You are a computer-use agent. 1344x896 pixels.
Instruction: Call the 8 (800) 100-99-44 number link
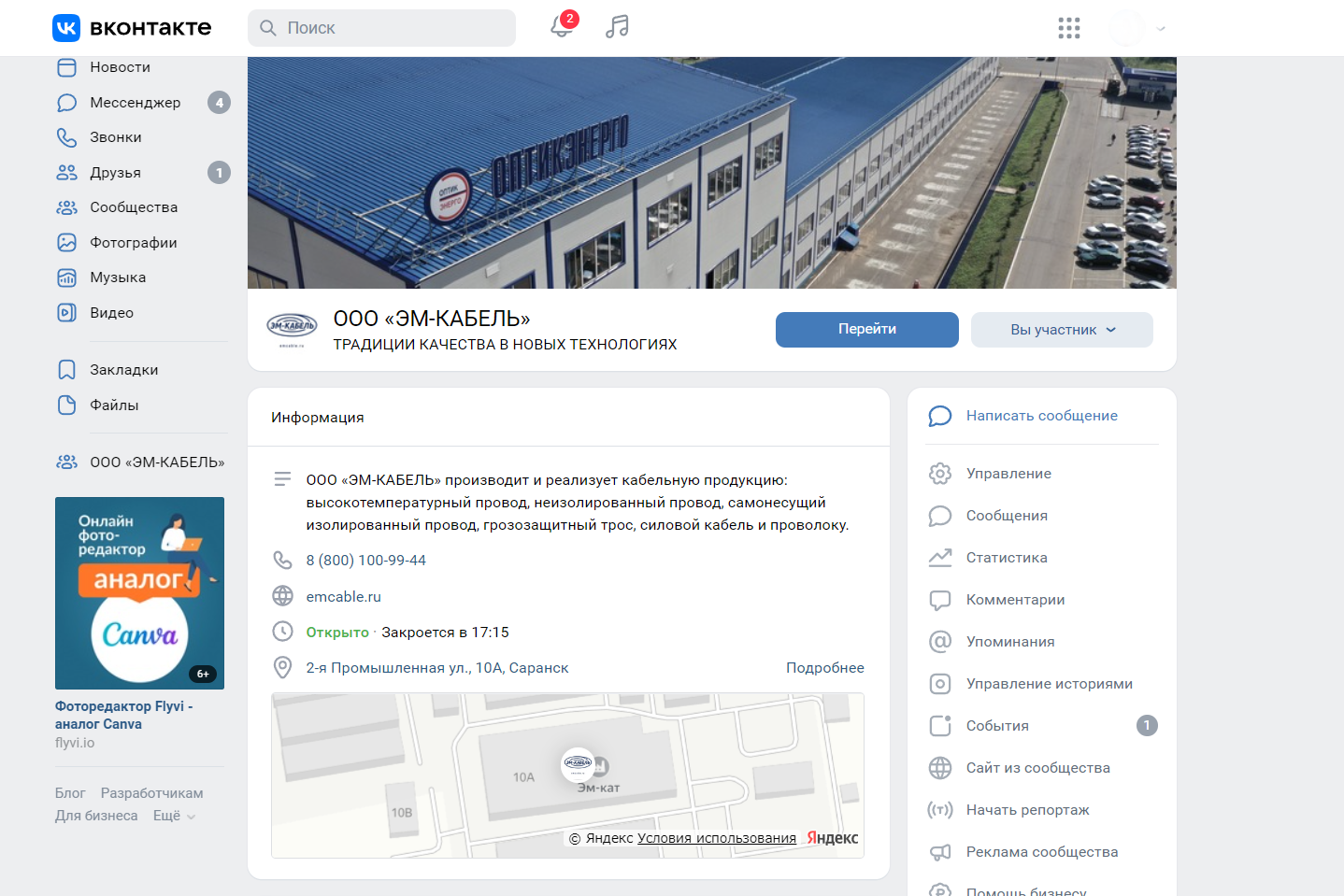(x=365, y=561)
